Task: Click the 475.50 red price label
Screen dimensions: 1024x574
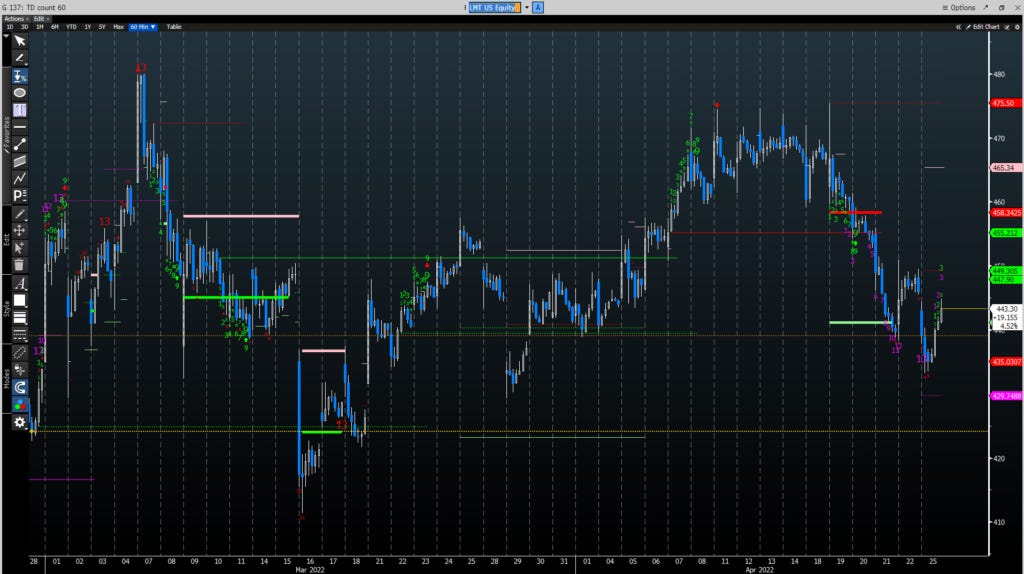Action: pos(1006,103)
